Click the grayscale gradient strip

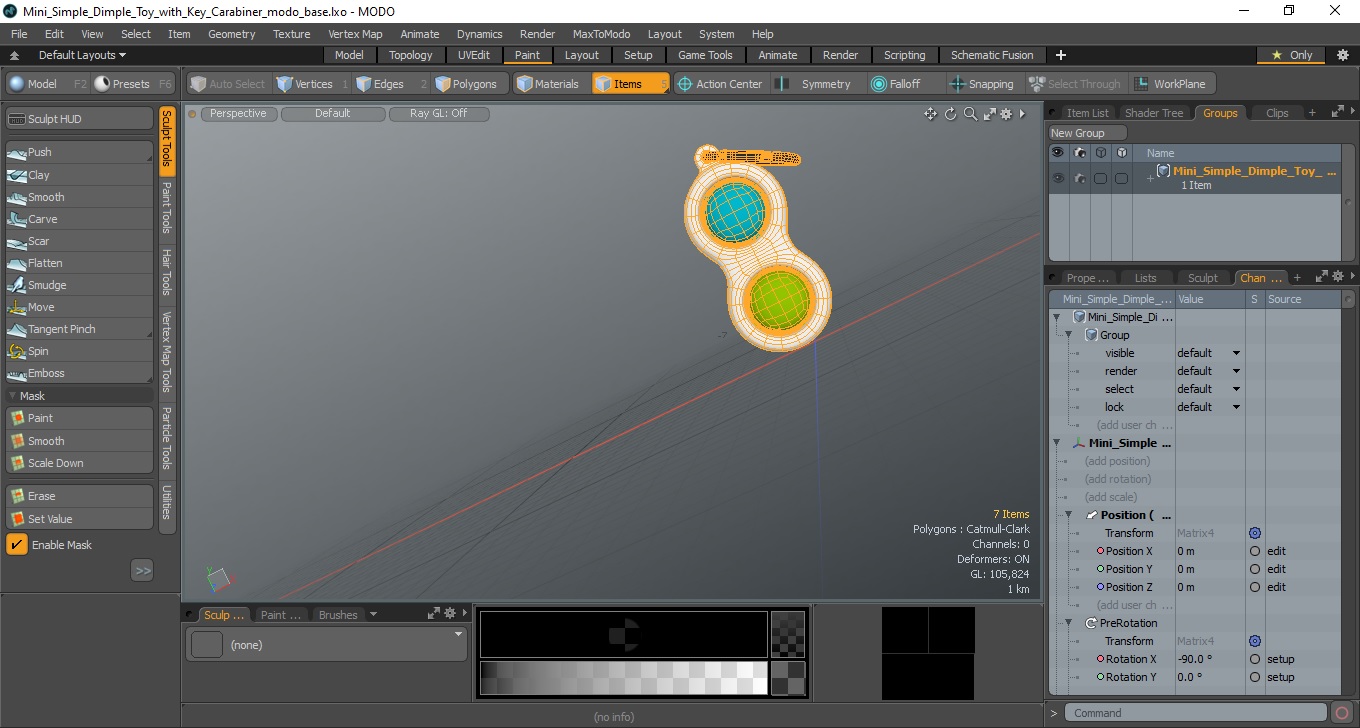tap(624, 678)
